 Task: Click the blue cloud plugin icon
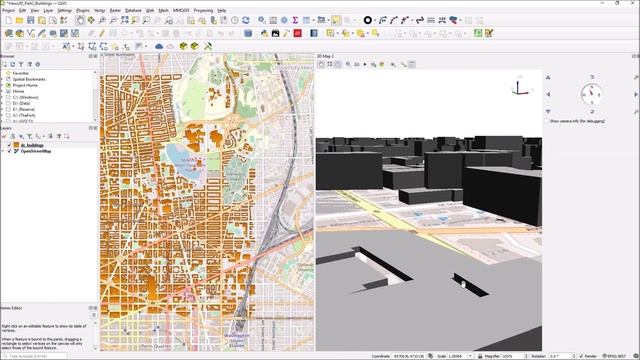click(159, 46)
